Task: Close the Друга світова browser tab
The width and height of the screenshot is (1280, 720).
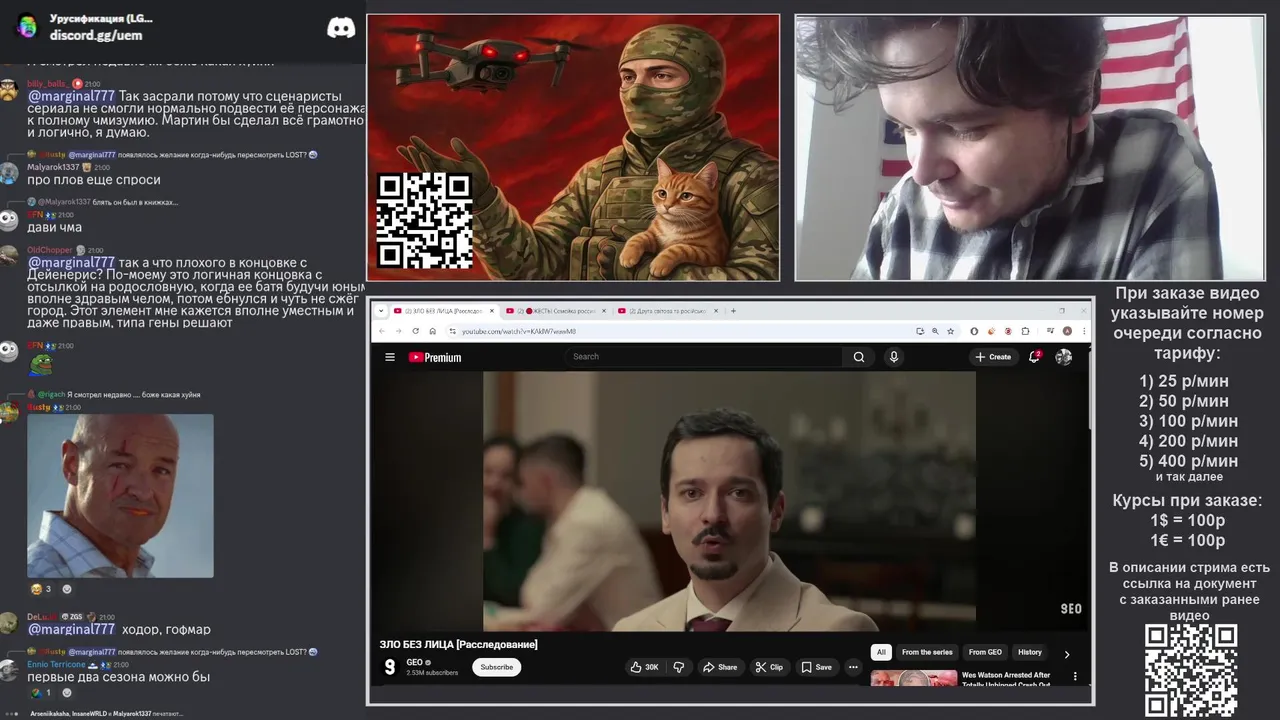Action: 717,311
